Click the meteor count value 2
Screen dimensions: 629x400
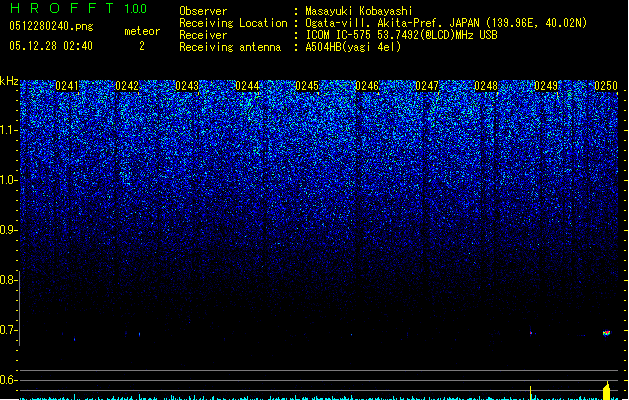142,46
